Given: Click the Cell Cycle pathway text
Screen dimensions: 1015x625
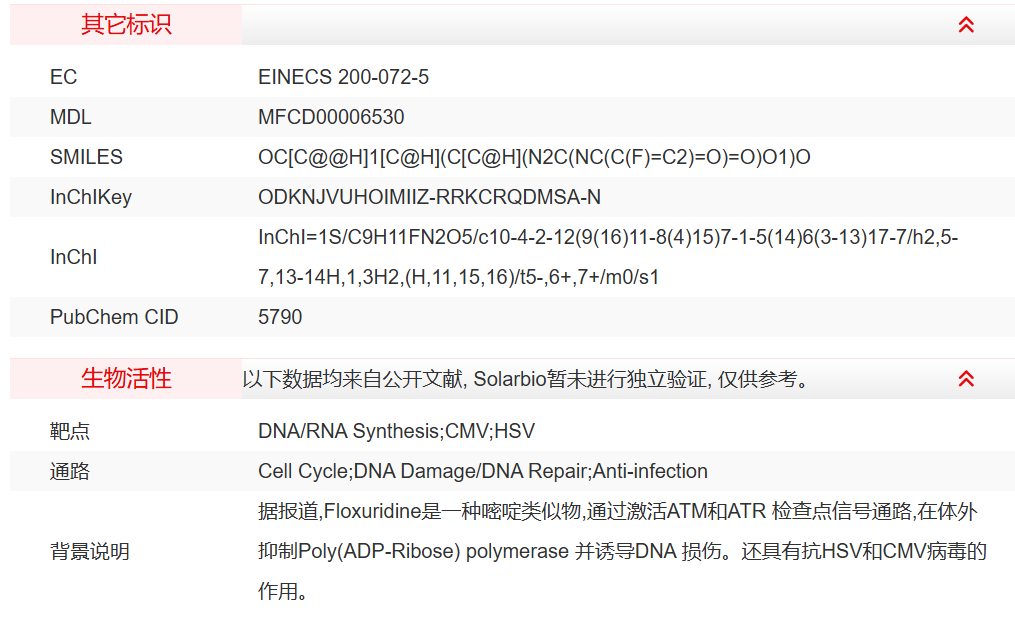Looking at the screenshot, I should 482,471.
